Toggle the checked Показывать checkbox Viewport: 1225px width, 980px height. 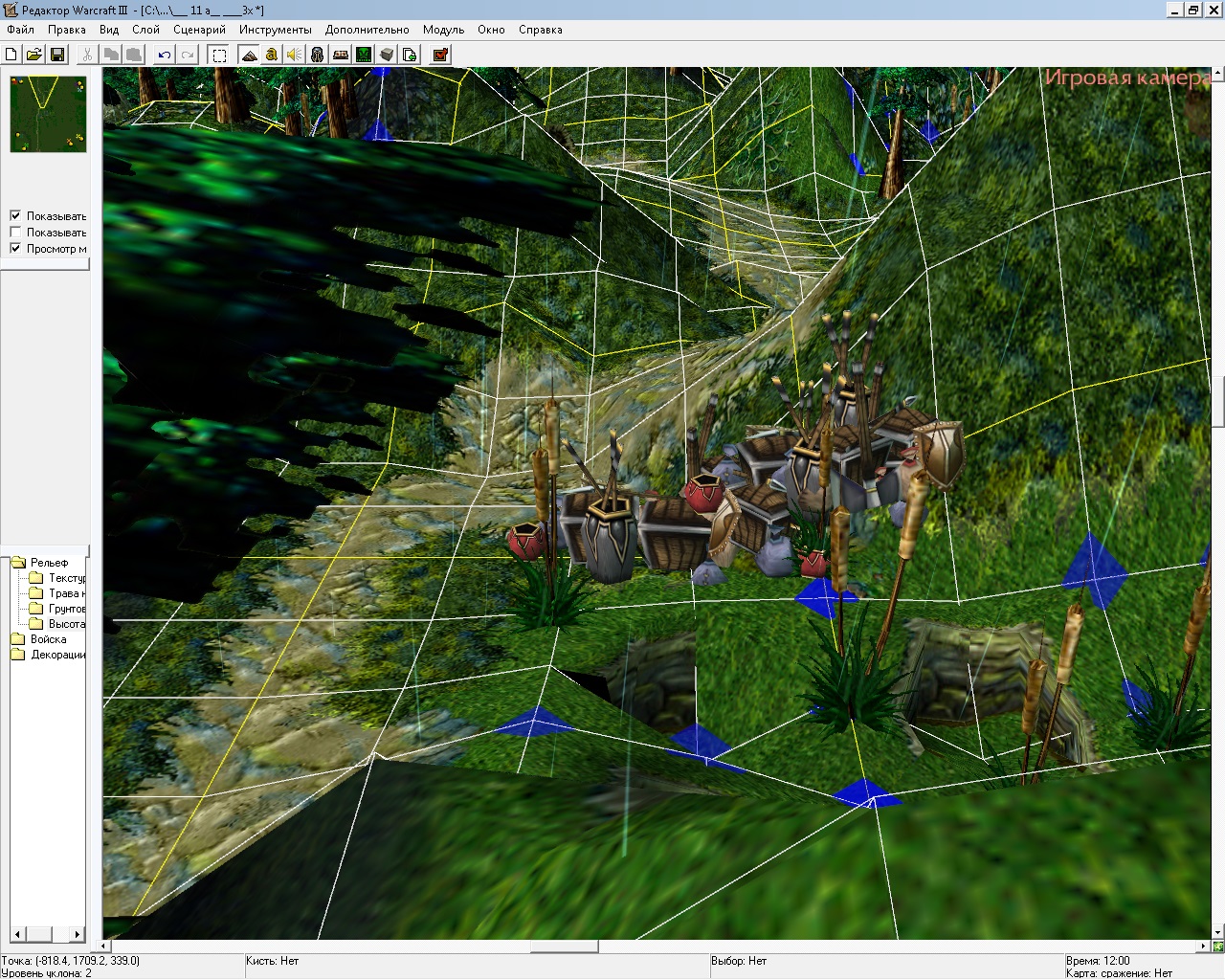point(15,216)
